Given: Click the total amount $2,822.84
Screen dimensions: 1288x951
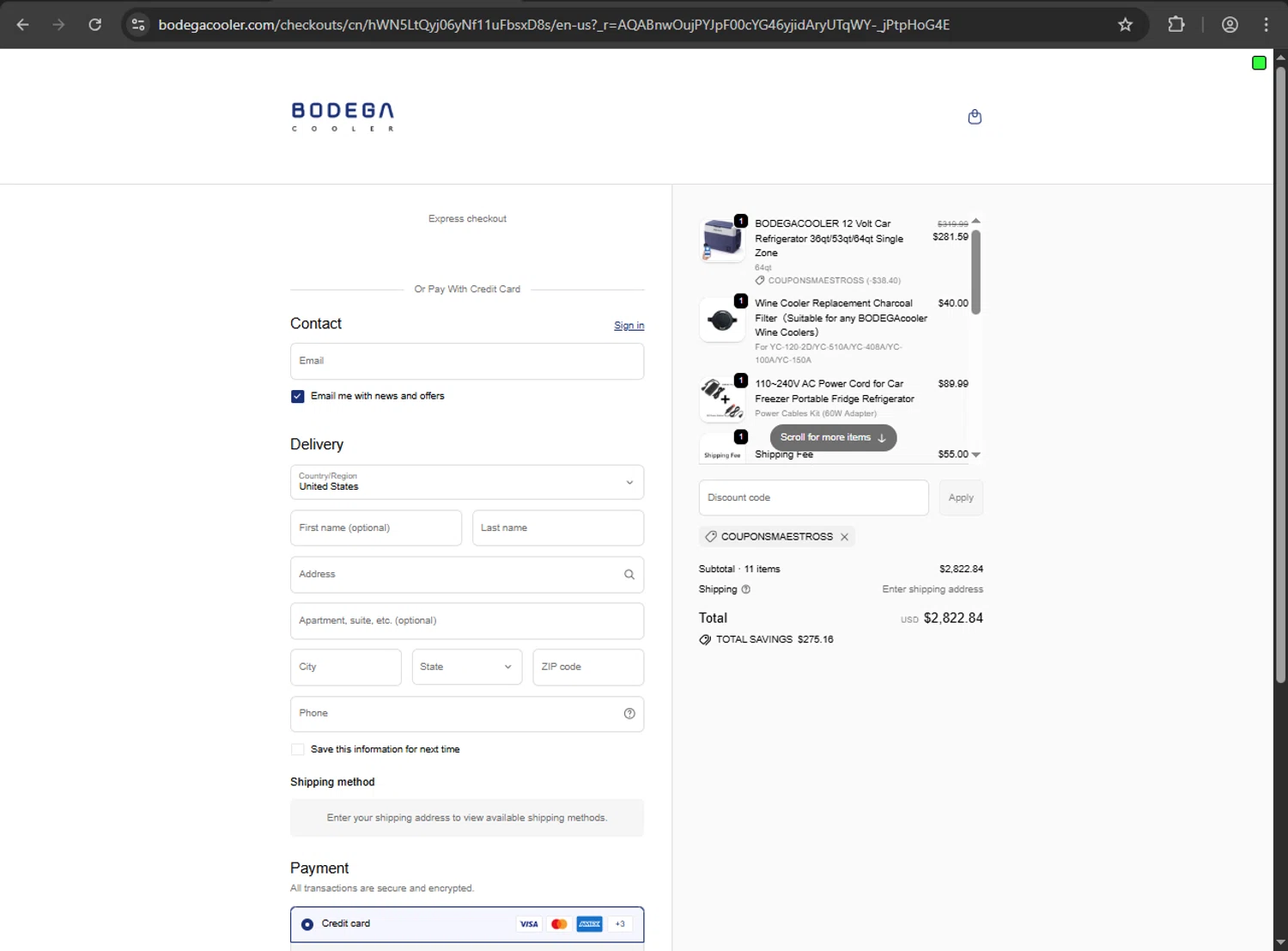Looking at the screenshot, I should [953, 619].
